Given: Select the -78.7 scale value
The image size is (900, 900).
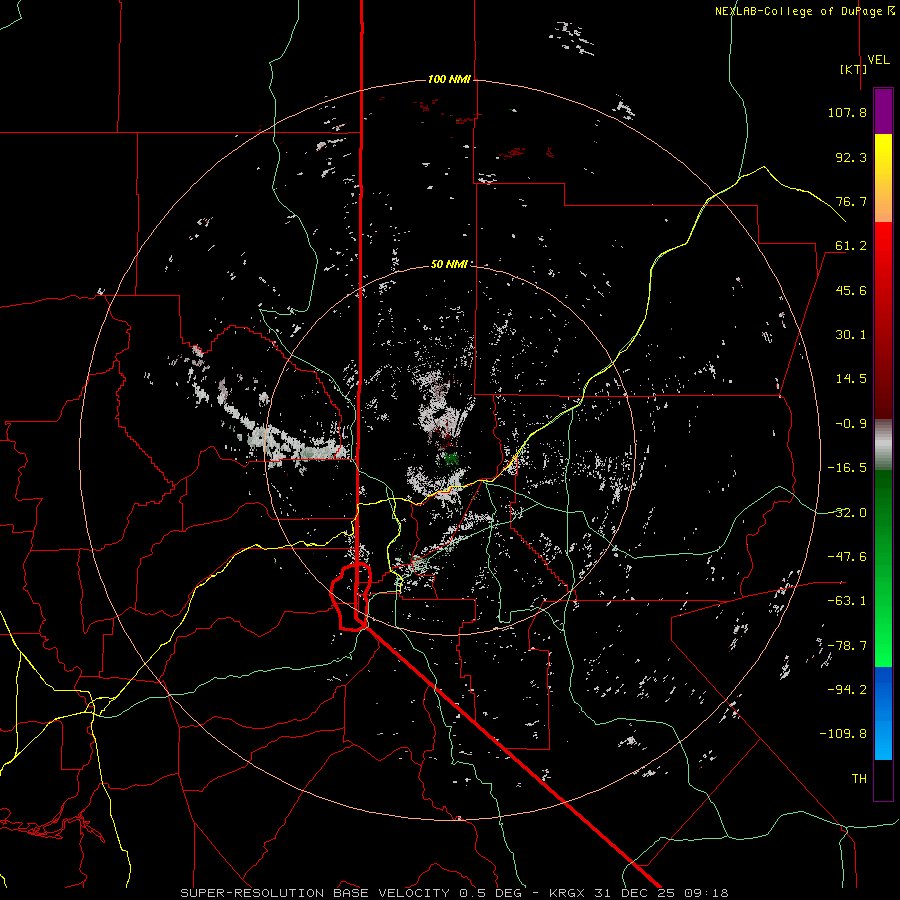Looking at the screenshot, I should pos(847,646).
